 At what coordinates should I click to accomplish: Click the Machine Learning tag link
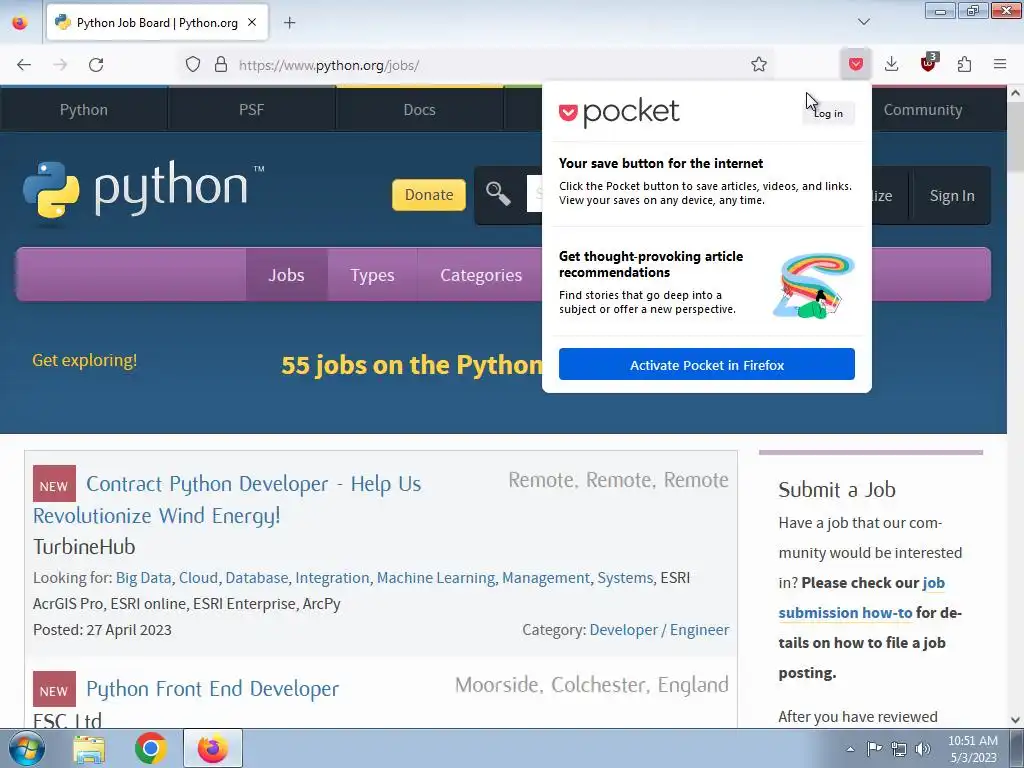point(436,578)
